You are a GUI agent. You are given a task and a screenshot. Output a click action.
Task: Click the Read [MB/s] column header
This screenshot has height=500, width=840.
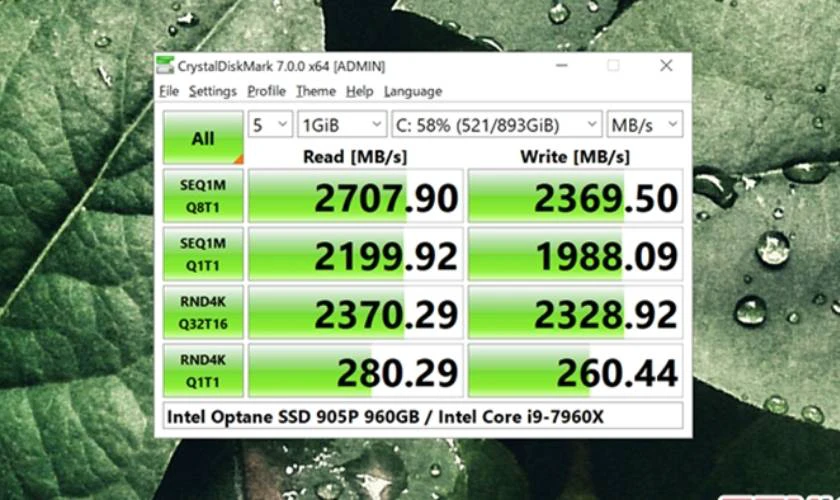coord(355,156)
